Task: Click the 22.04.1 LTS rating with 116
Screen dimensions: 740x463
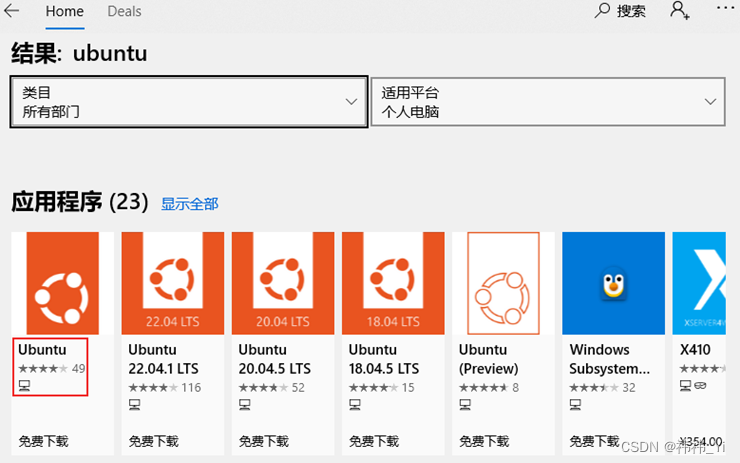Action: pos(165,387)
